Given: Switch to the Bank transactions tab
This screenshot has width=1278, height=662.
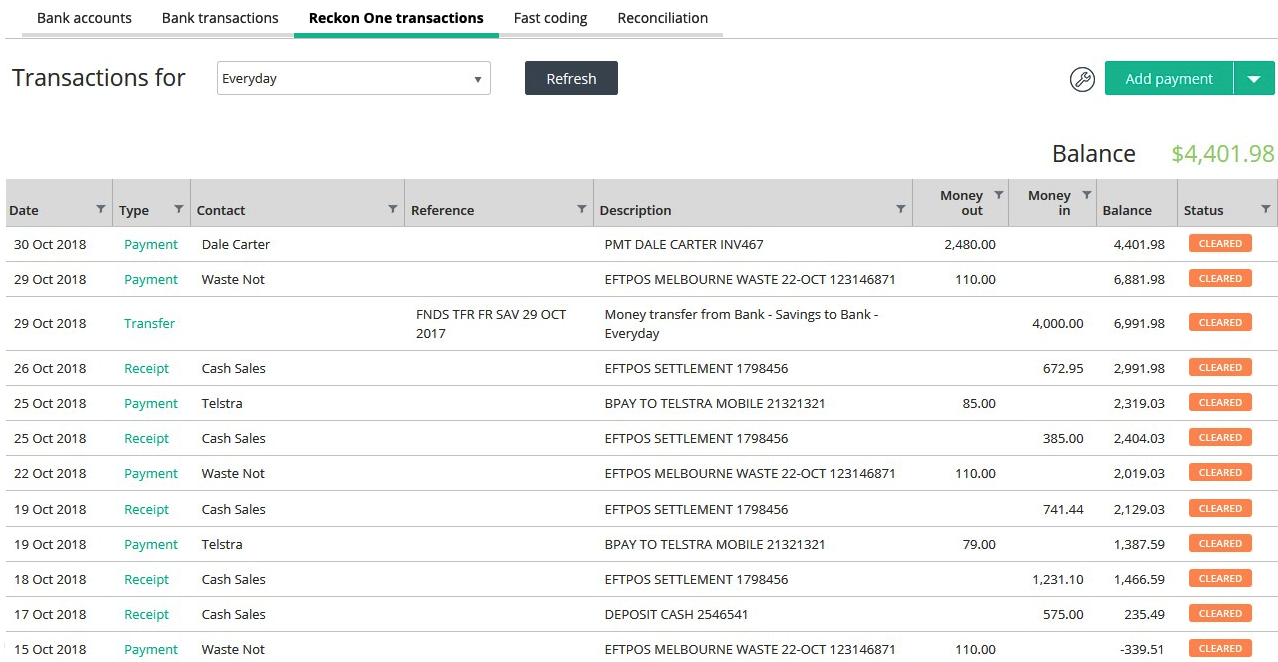Looking at the screenshot, I should [x=220, y=18].
